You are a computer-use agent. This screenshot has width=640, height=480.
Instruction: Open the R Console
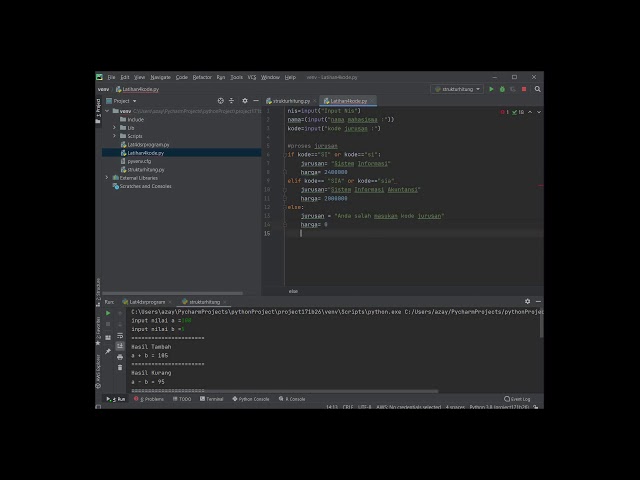pos(292,399)
